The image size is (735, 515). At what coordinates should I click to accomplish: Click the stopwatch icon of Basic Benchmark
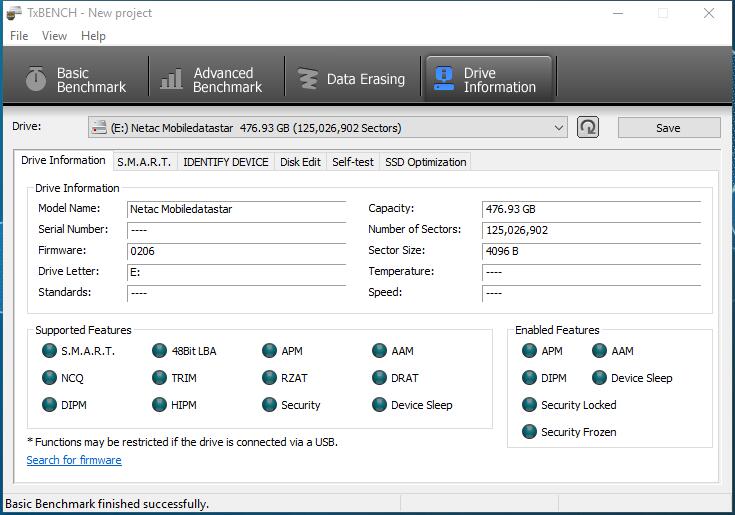tap(36, 78)
